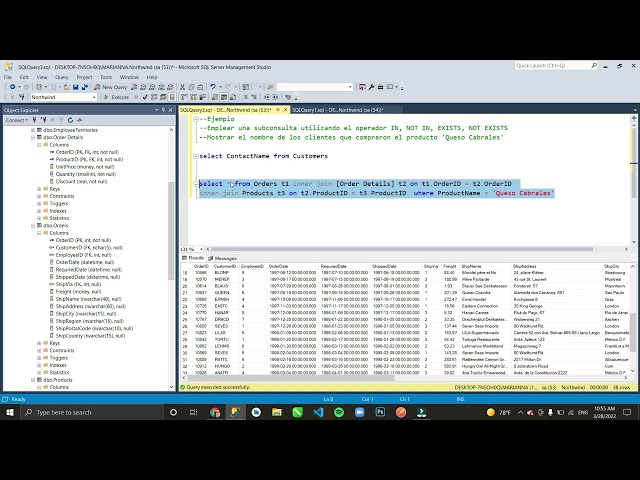Click the Filter icon in Object Explorer

pyautogui.click(x=61, y=120)
